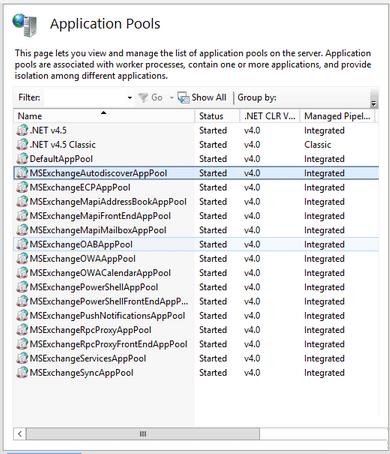Open the Go button dropdown arrow
This screenshot has height=454, width=390.
[x=172, y=98]
